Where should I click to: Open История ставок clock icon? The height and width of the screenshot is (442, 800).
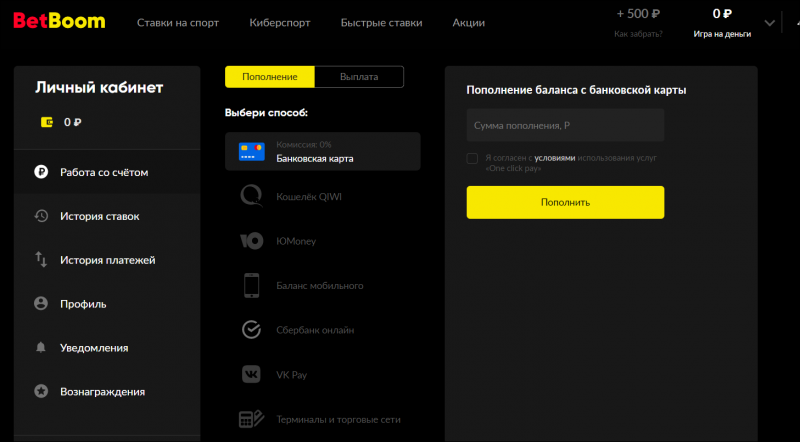pyautogui.click(x=41, y=216)
